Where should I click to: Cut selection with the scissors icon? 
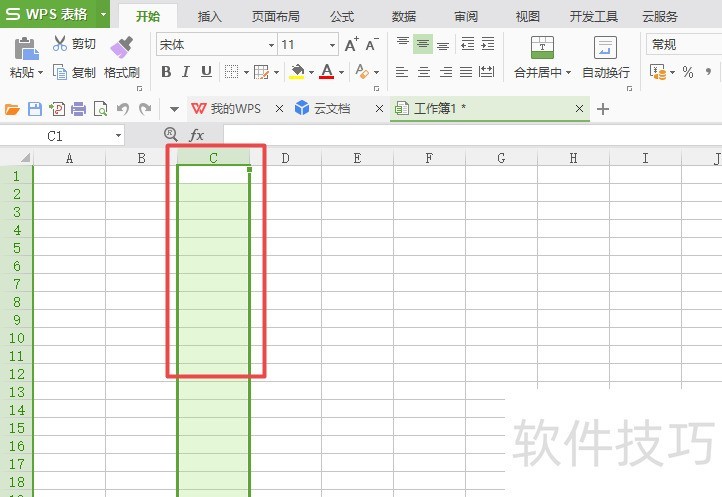click(59, 43)
